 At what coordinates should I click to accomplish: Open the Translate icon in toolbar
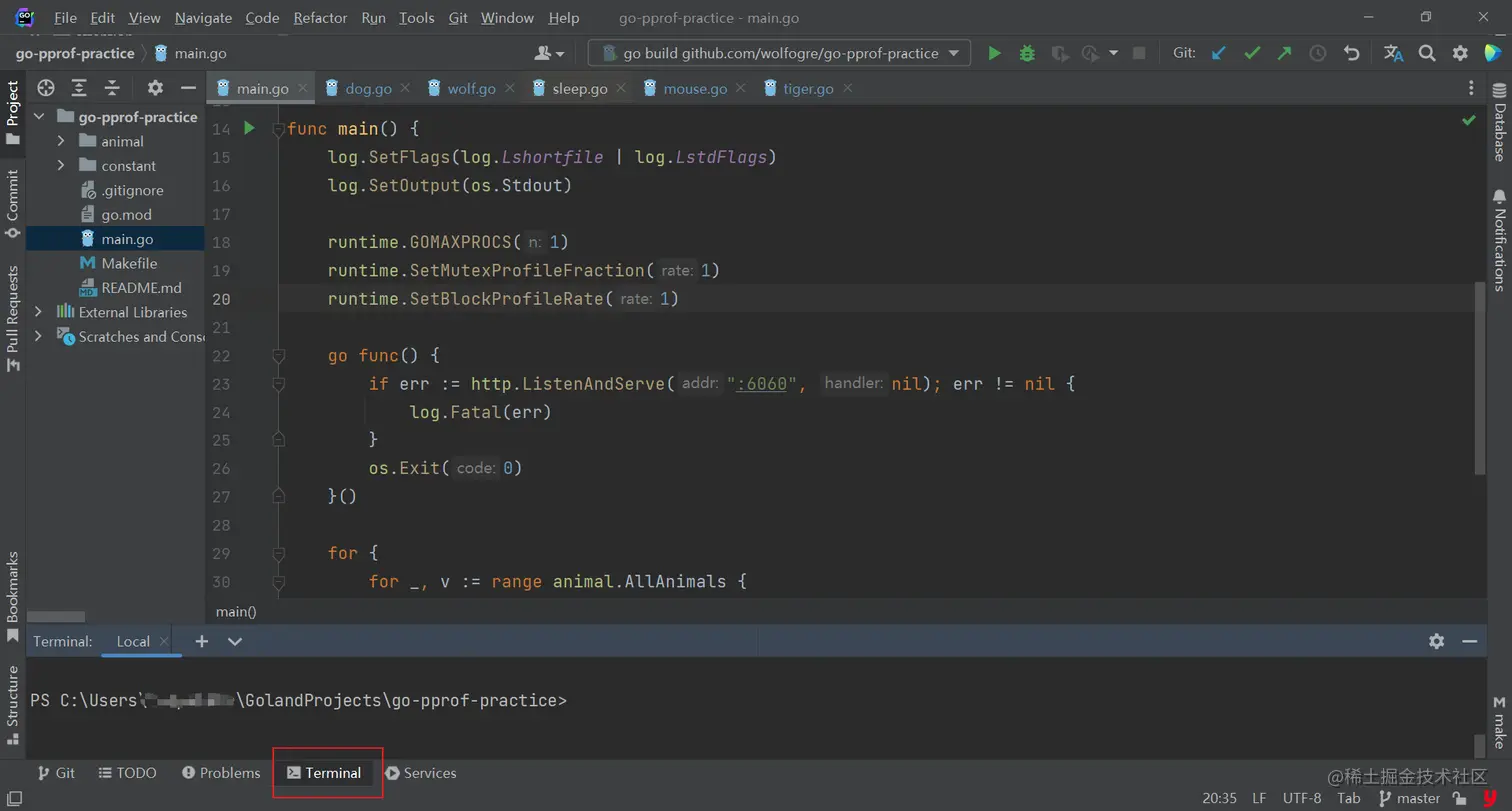click(1393, 53)
